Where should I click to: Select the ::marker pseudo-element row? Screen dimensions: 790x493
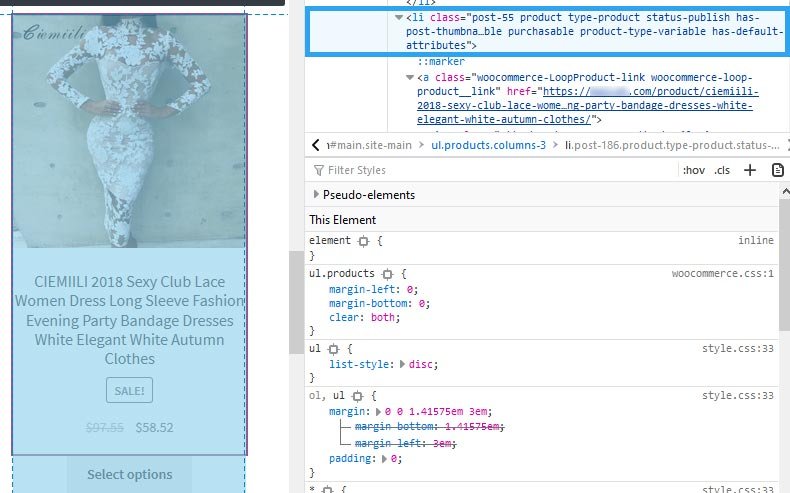click(441, 61)
